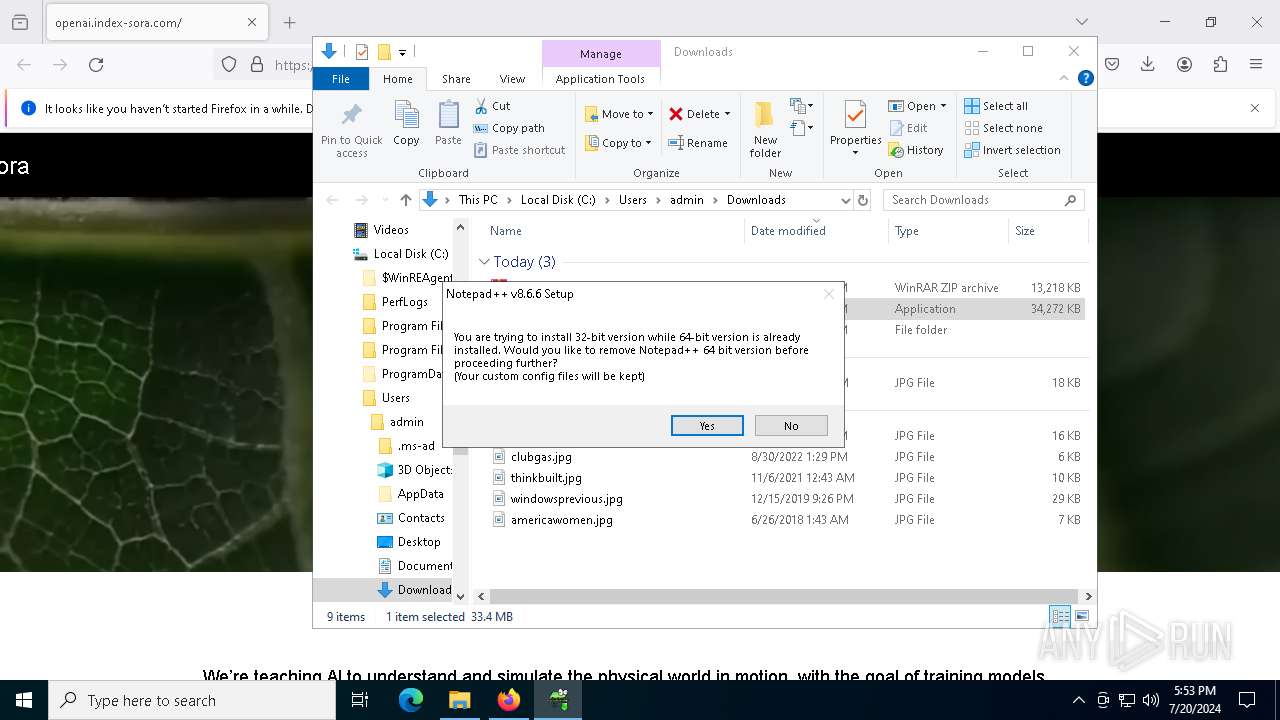Open PerfLogs folder in tree
The width and height of the screenshot is (1280, 720).
click(404, 302)
